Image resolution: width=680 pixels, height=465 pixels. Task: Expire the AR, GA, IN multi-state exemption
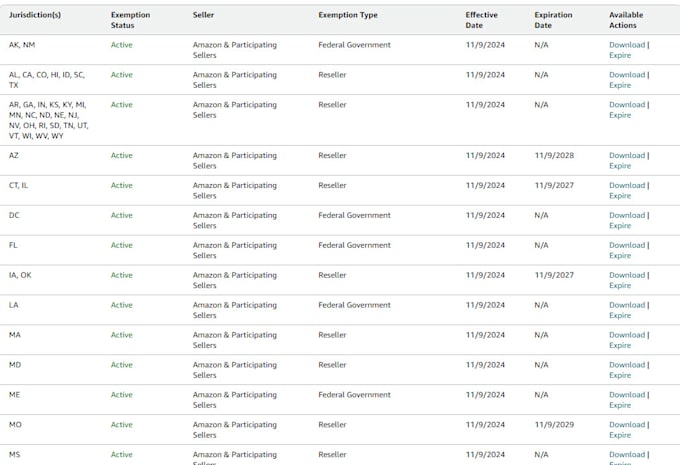[620, 115]
